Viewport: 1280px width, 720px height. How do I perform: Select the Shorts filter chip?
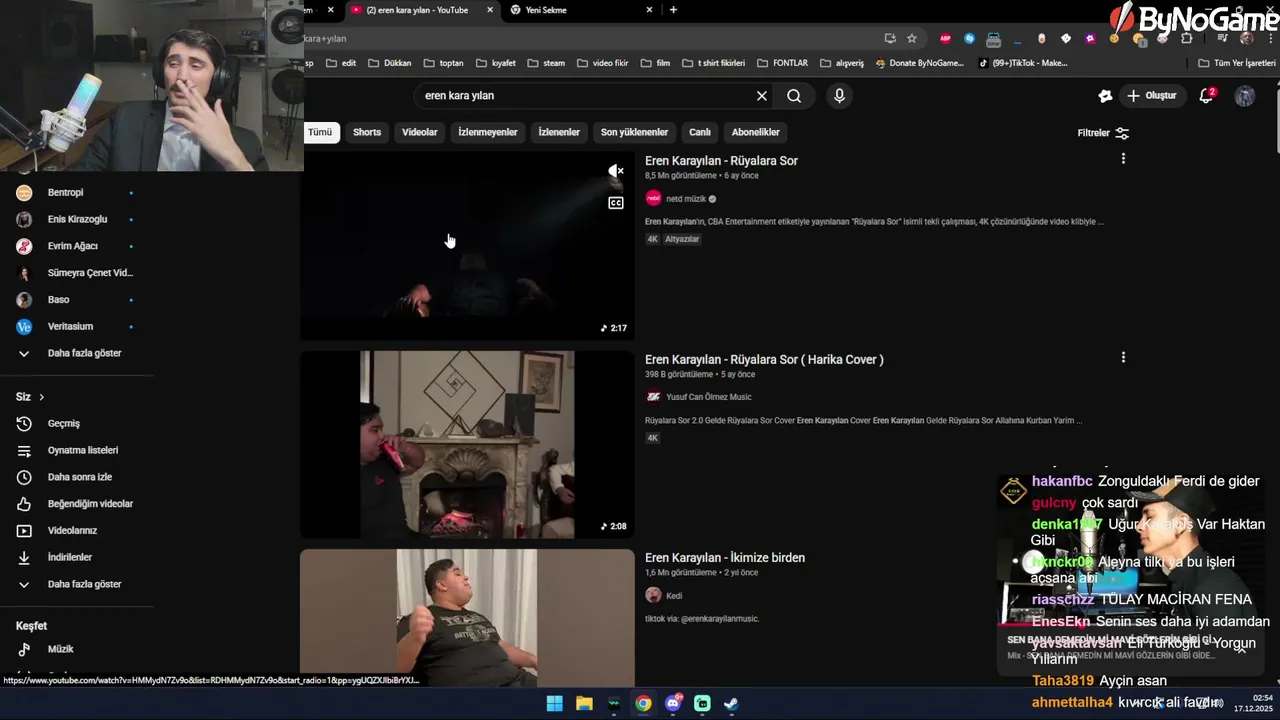click(367, 132)
